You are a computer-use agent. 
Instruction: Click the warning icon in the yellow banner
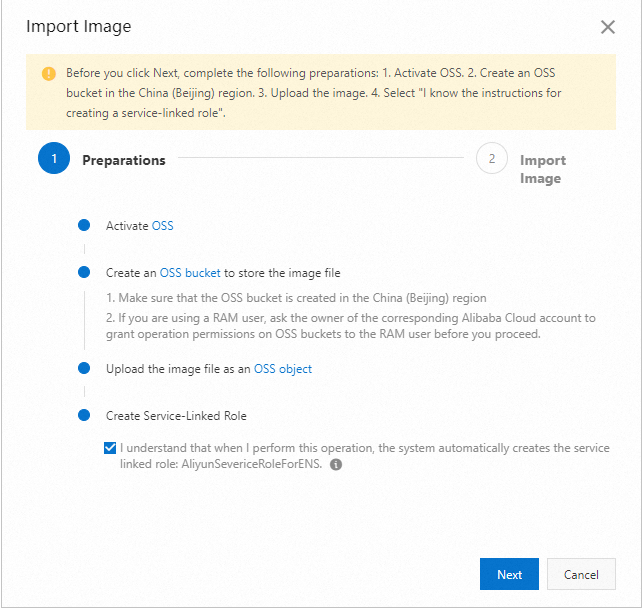point(49,74)
